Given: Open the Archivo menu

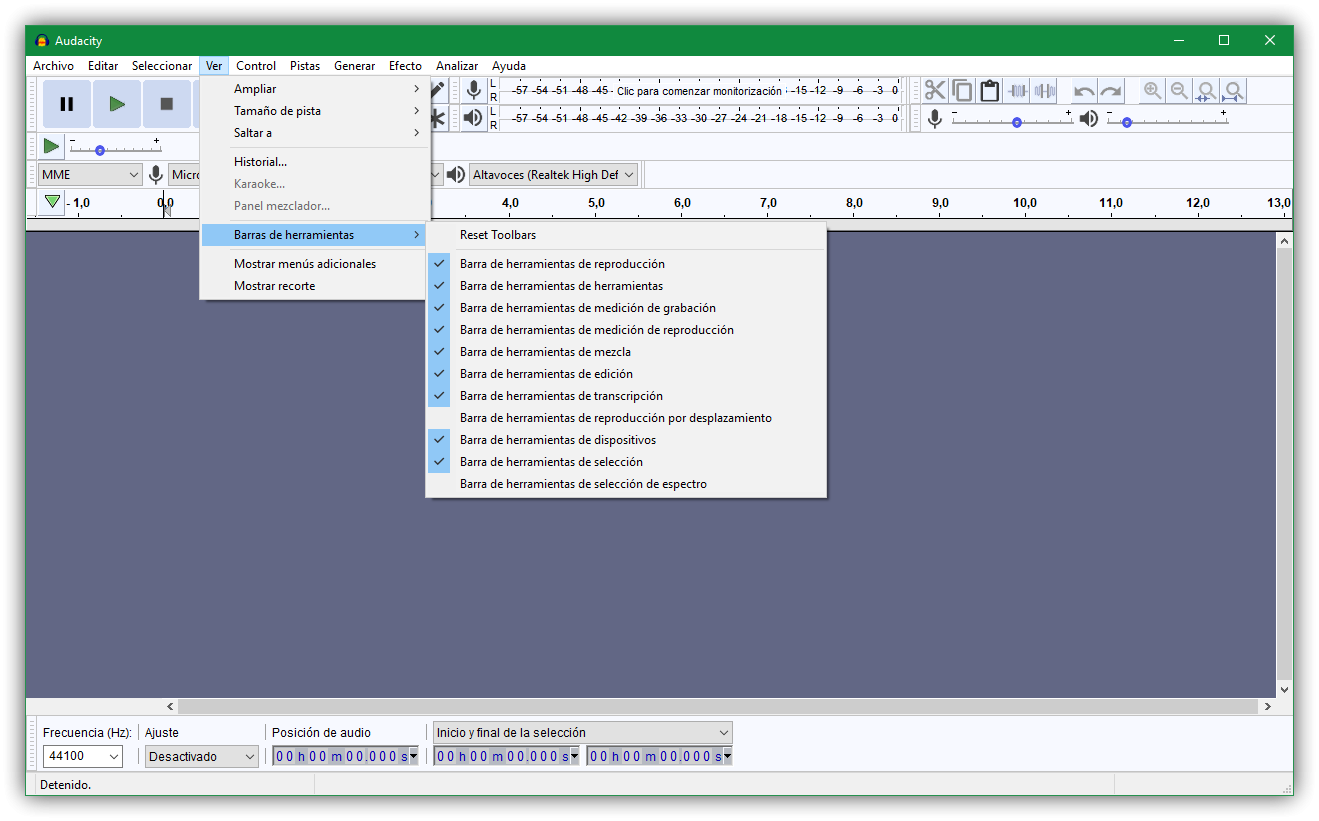Looking at the screenshot, I should (x=53, y=66).
